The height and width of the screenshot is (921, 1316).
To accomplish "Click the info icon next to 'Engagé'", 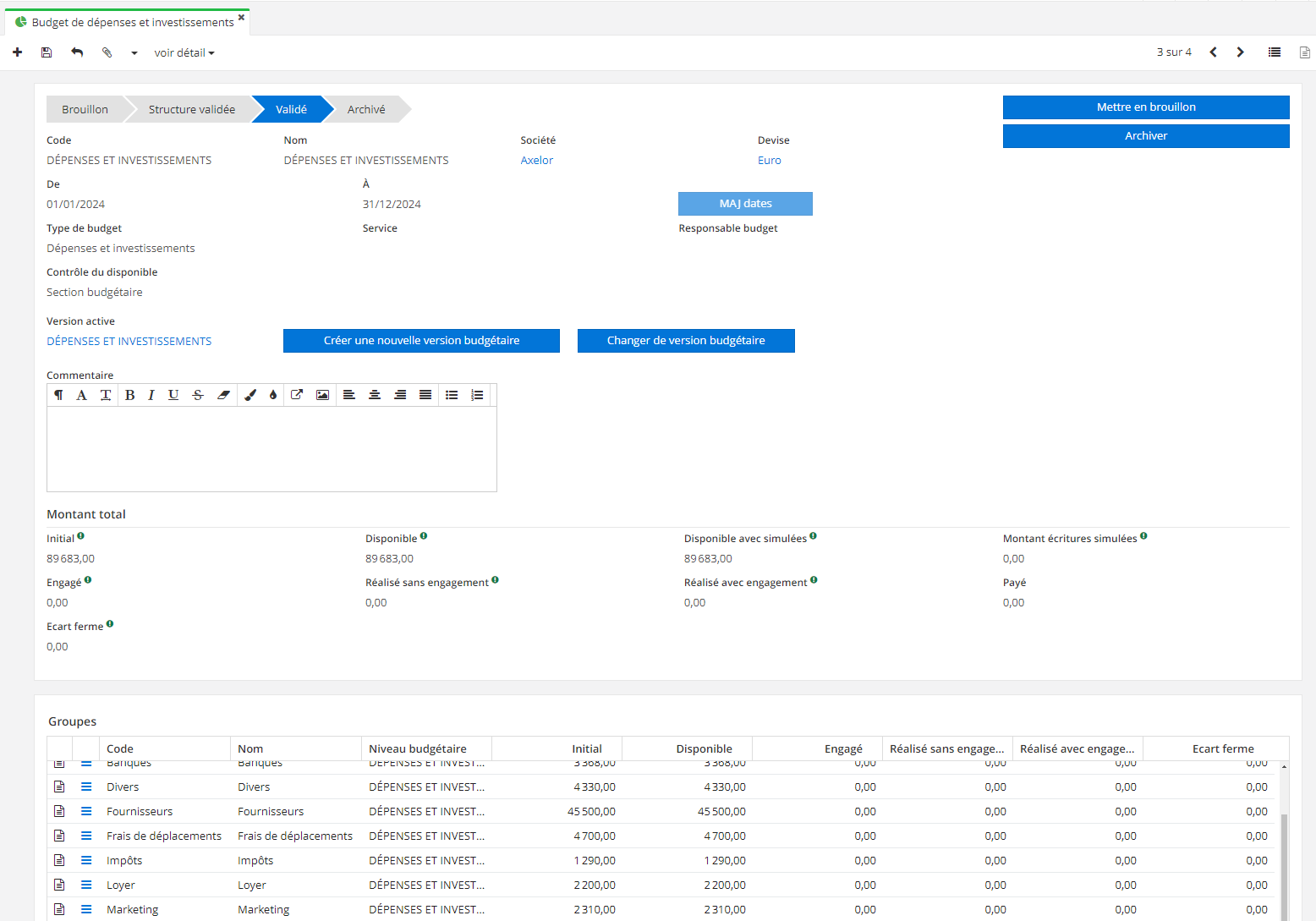I will point(88,580).
